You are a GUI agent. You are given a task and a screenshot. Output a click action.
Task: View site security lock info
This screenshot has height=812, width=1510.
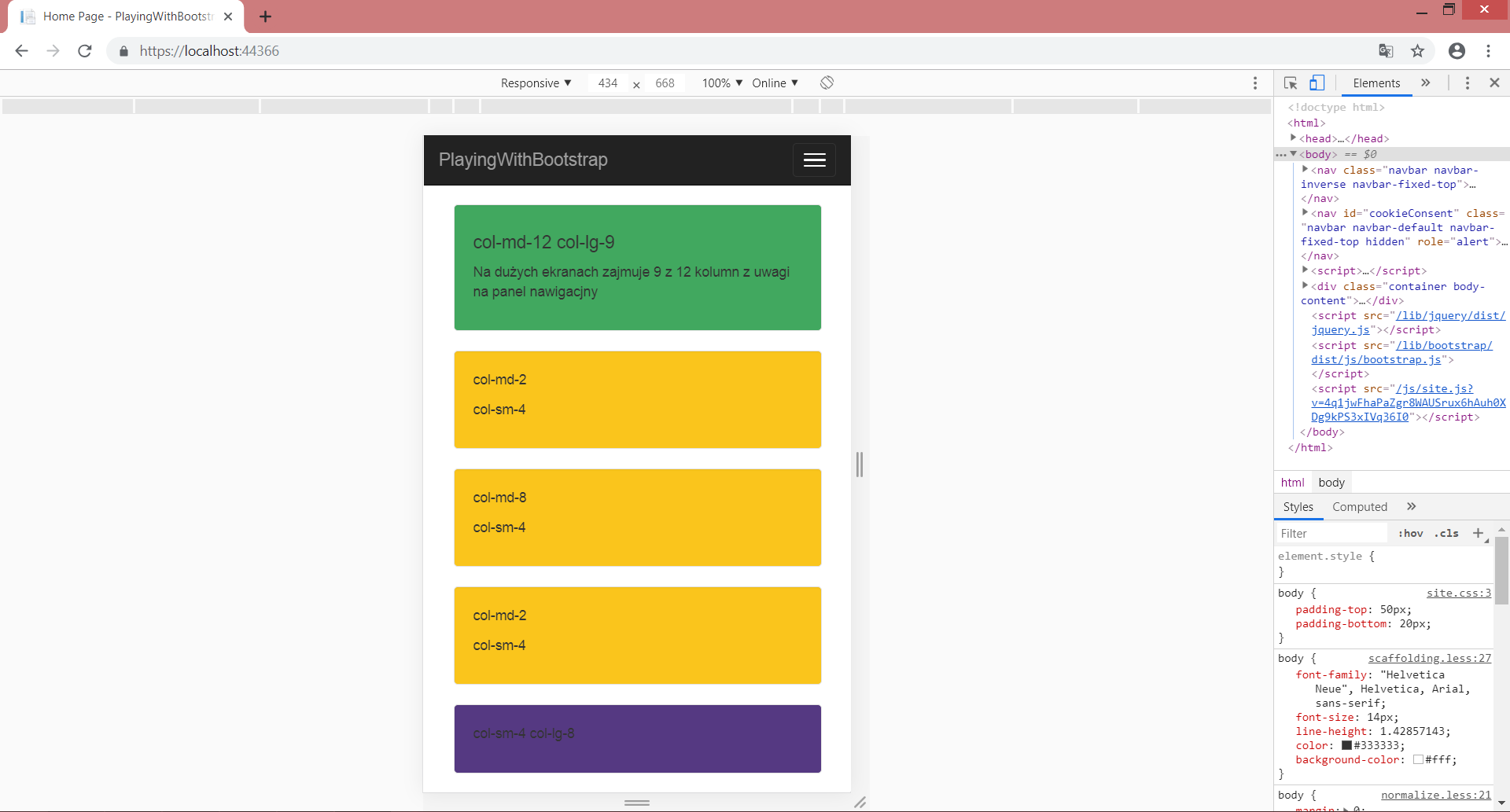point(123,51)
